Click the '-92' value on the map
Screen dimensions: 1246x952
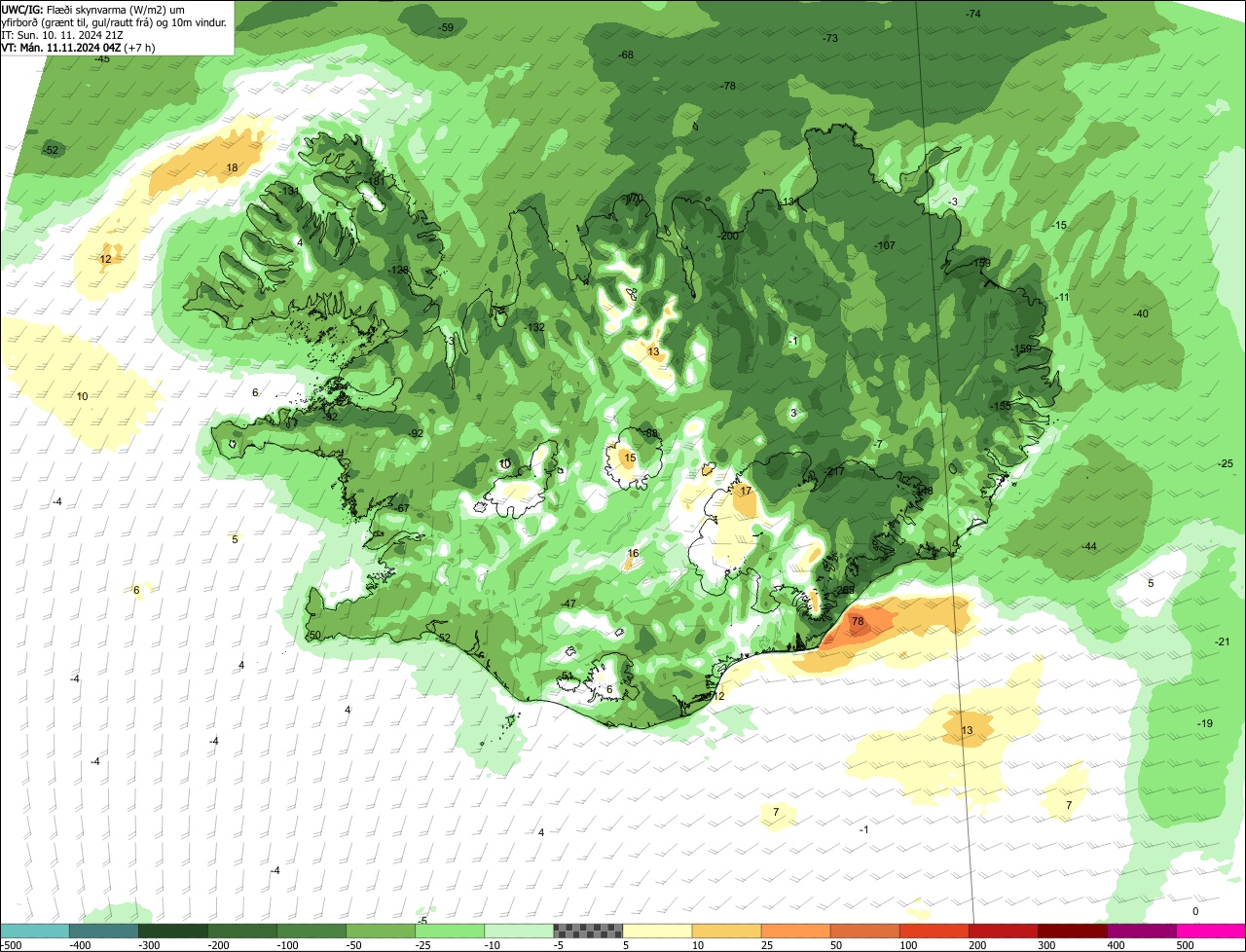[x=416, y=434]
